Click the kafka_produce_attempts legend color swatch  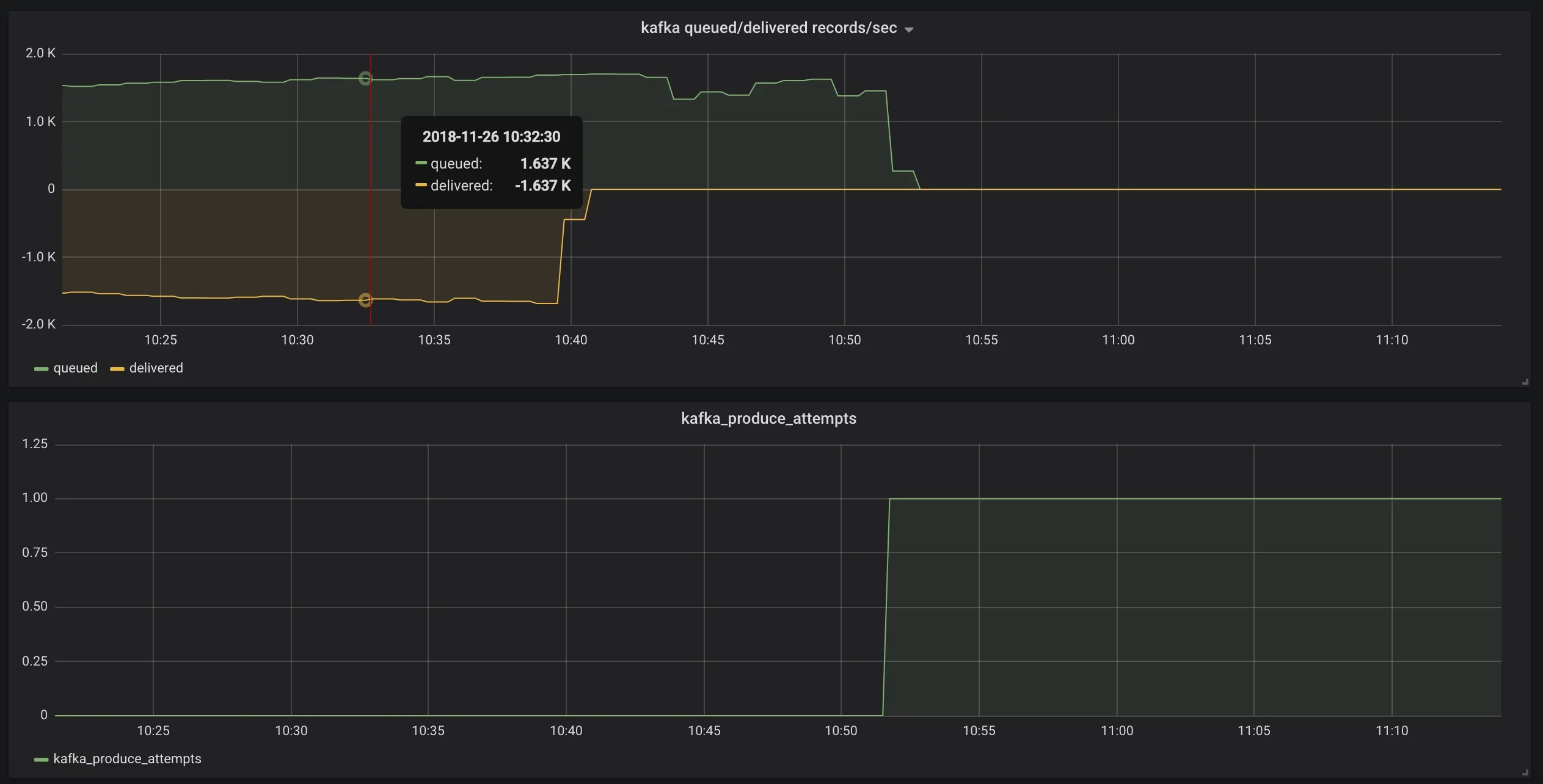41,760
